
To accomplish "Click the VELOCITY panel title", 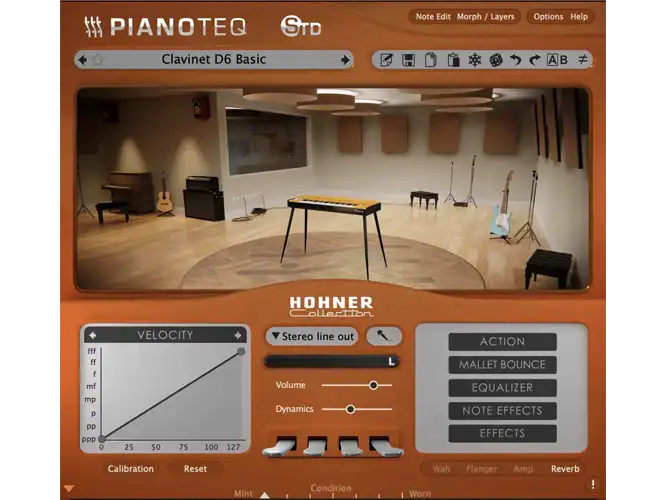I will pyautogui.click(x=165, y=335).
